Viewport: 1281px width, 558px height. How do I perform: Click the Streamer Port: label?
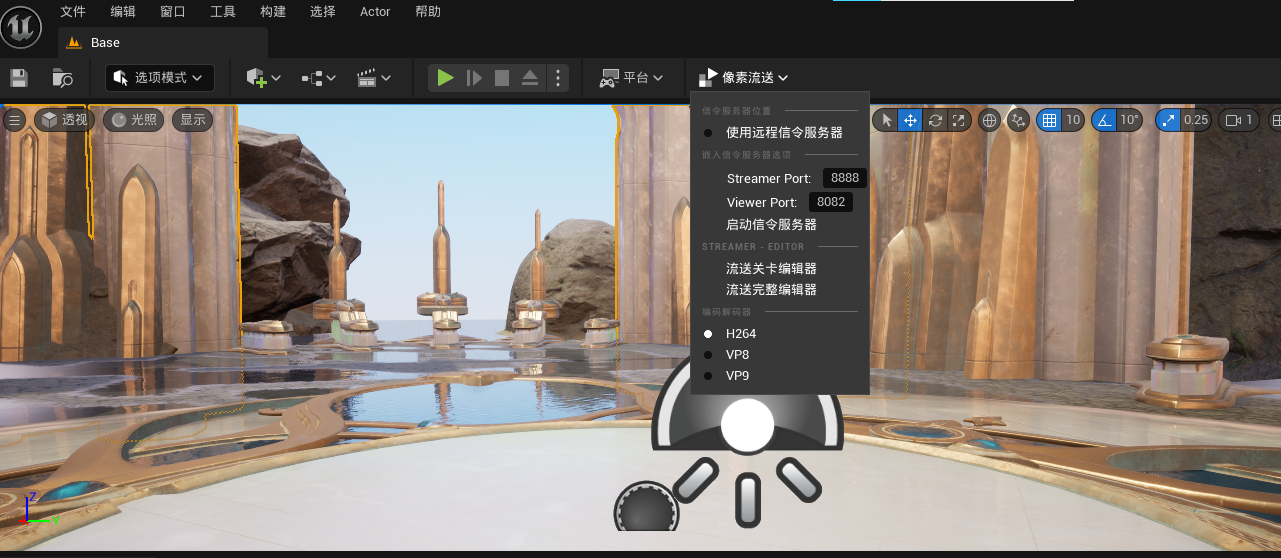pyautogui.click(x=769, y=178)
